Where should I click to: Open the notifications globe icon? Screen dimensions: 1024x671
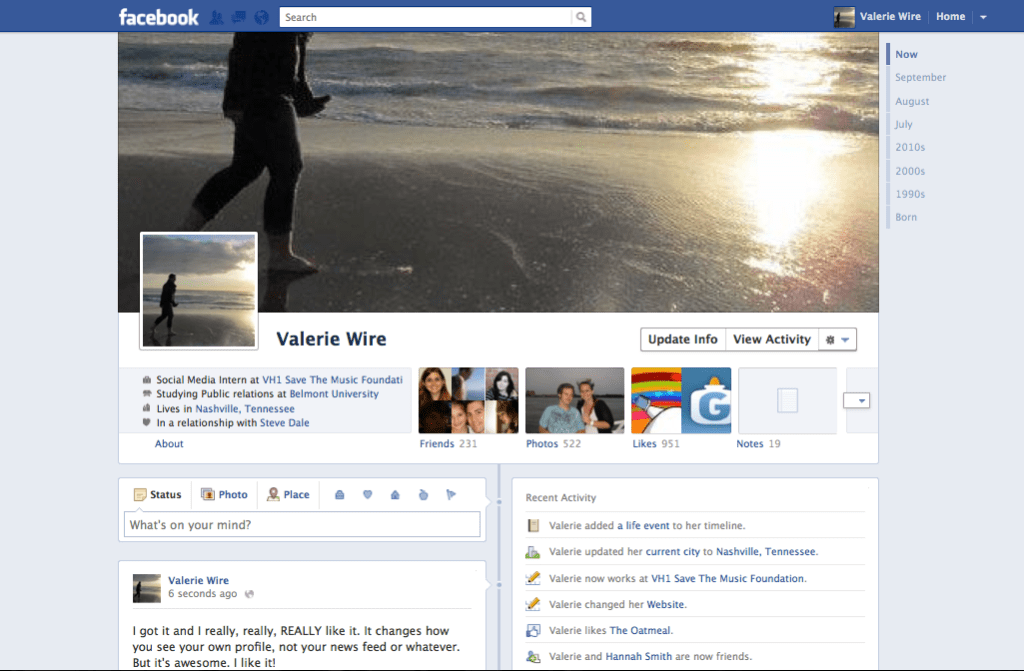261,17
